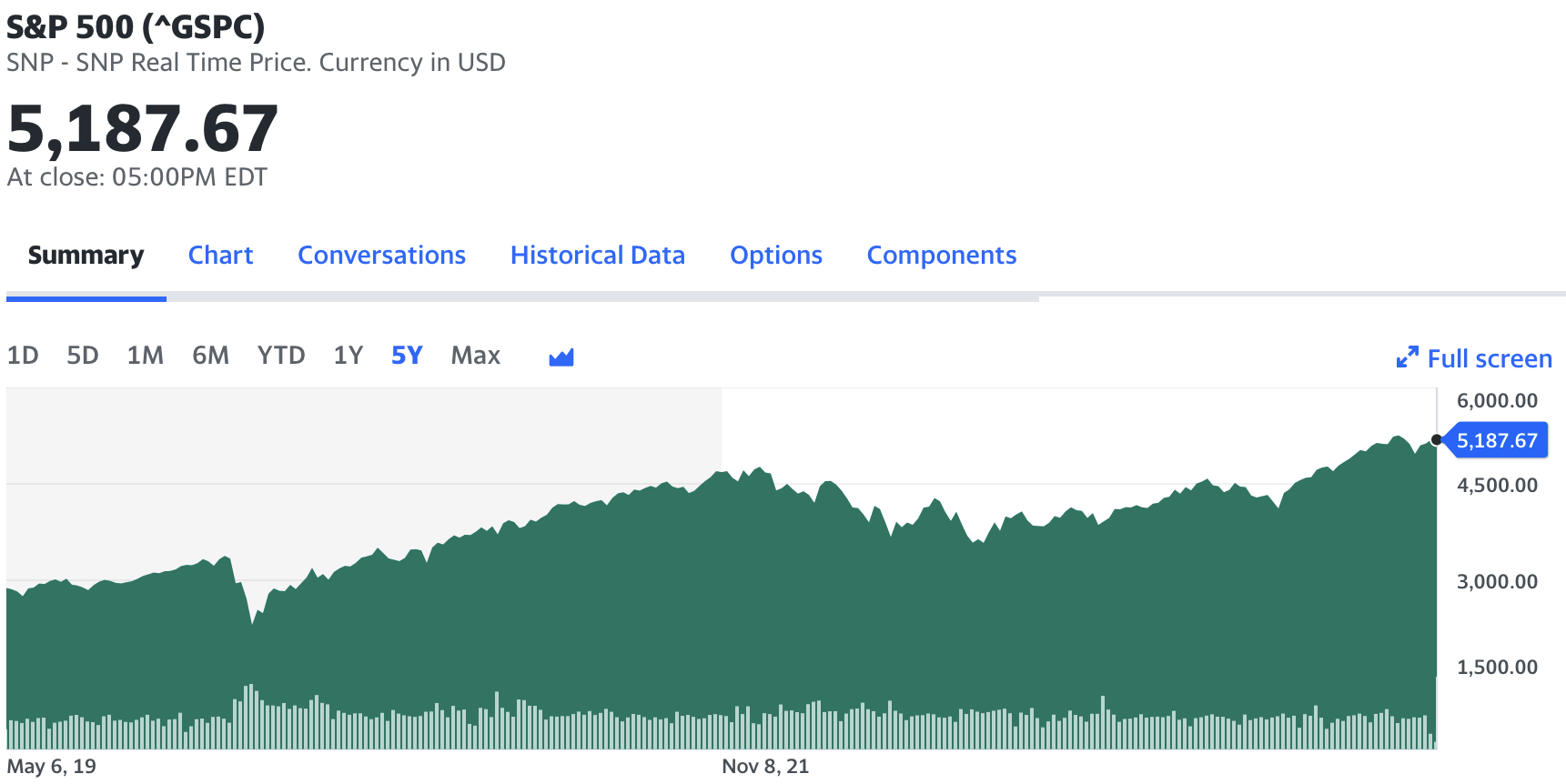Click the 1,500.00 axis label
The width and height of the screenshot is (1566, 784).
[x=1497, y=668]
